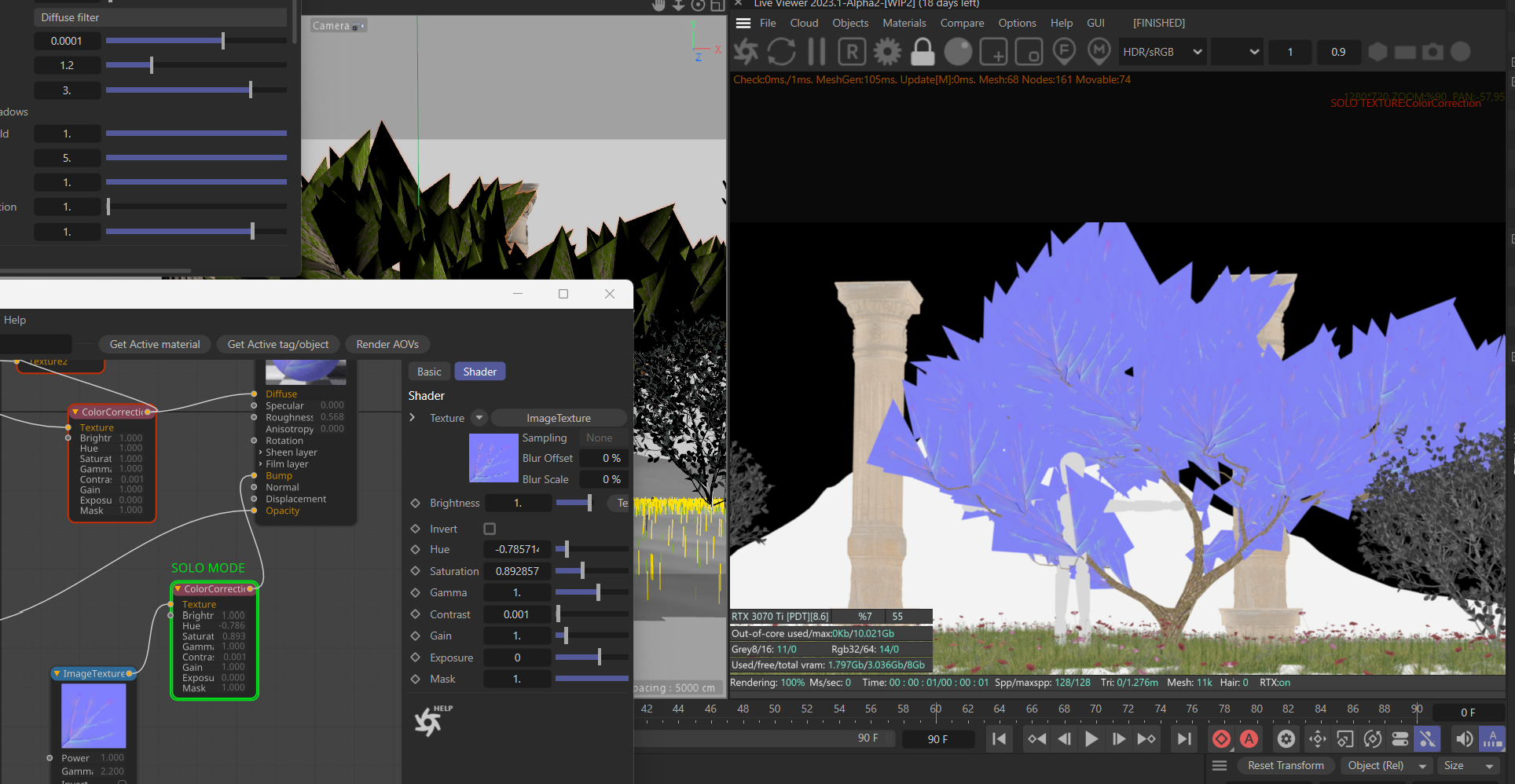Click the ImageTexture button in Shader panel
Image resolution: width=1515 pixels, height=784 pixels.
coord(559,418)
